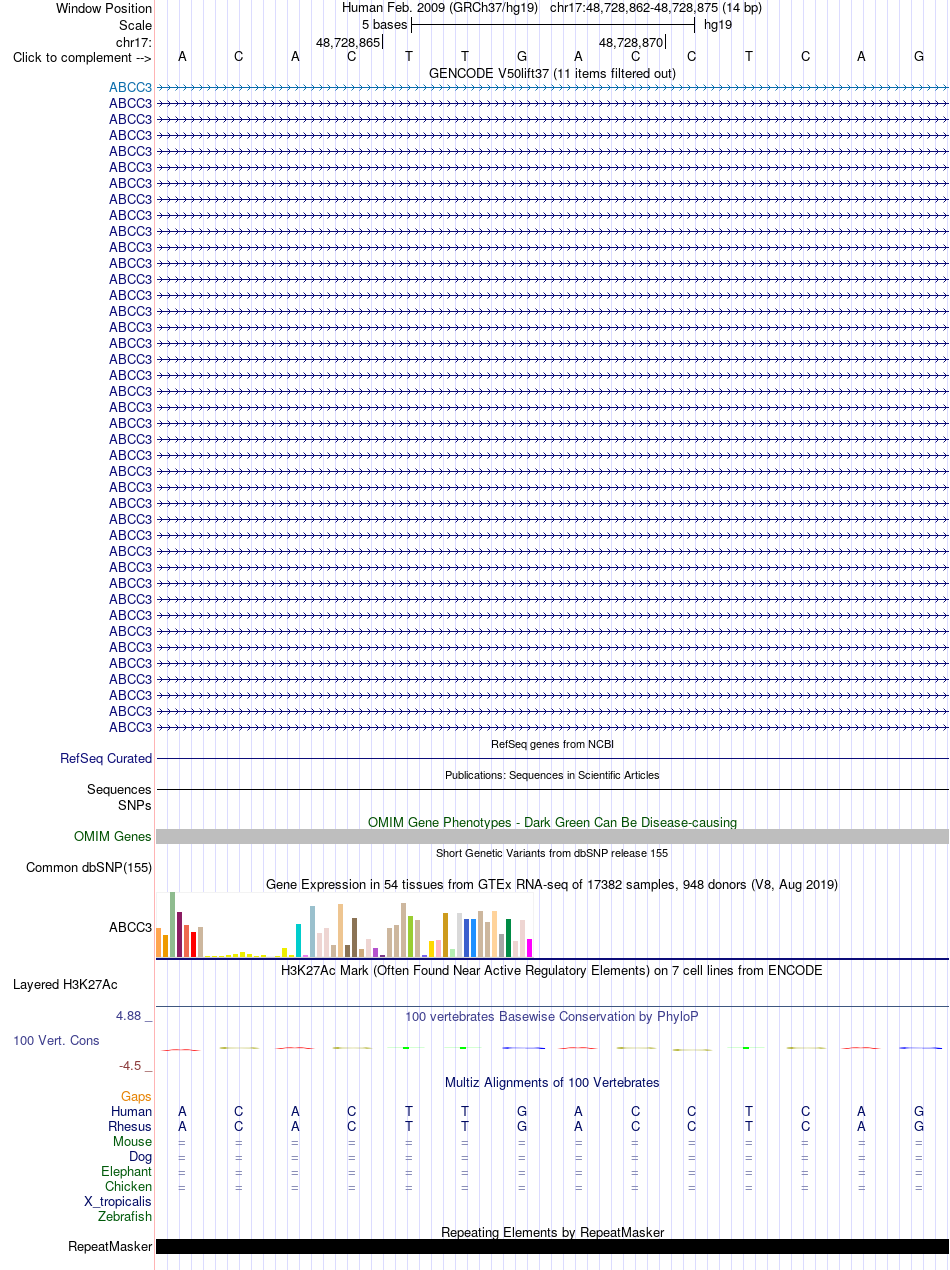Click the Mouse alignment row label

133,1141
